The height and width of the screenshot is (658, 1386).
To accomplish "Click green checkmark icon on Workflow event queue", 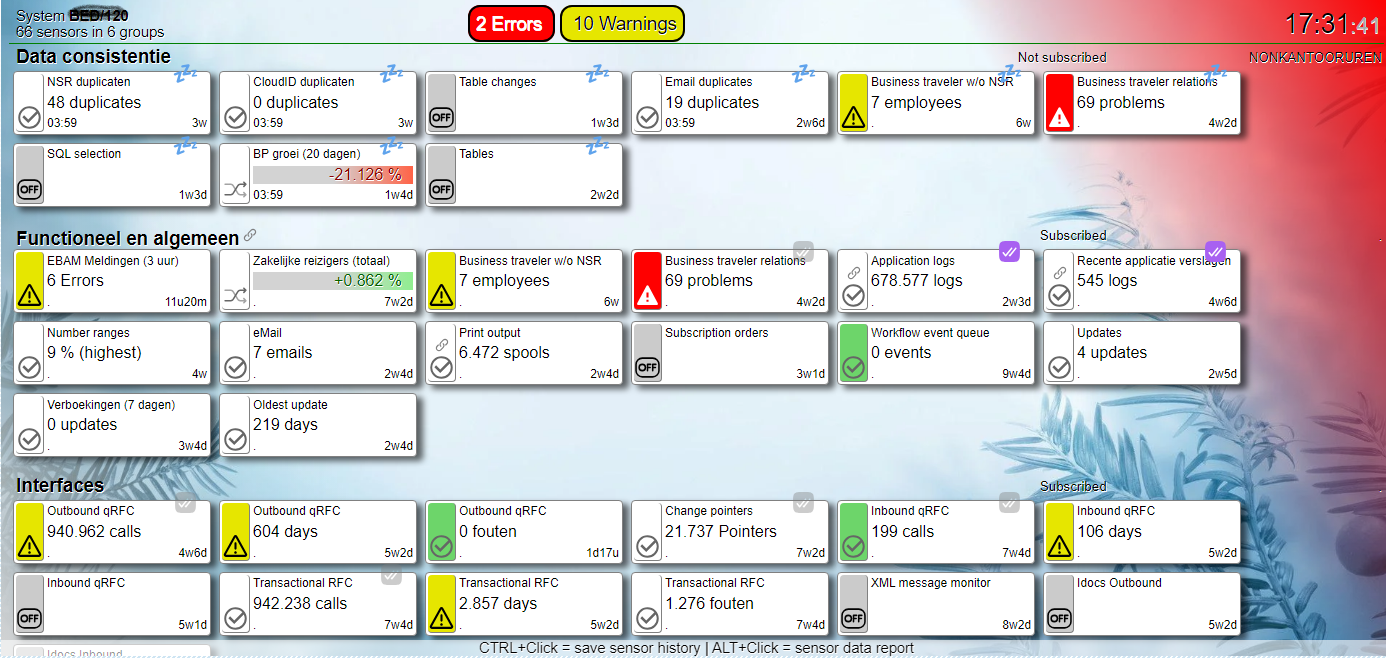I will (x=853, y=368).
